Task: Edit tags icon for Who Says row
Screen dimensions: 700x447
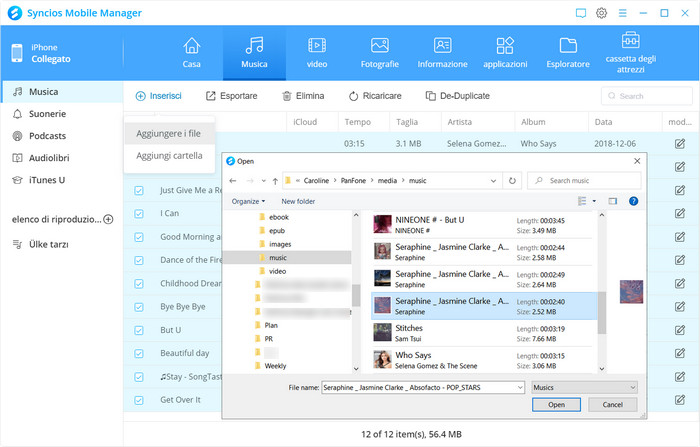Action: point(679,143)
